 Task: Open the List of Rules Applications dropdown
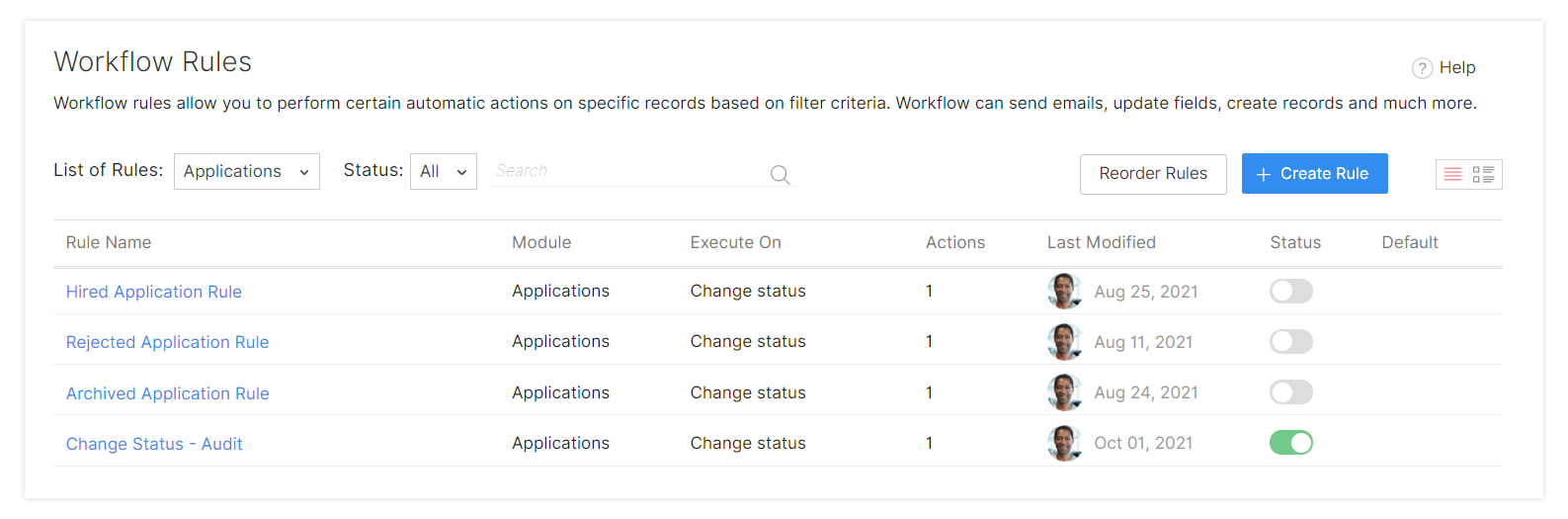pyautogui.click(x=247, y=171)
